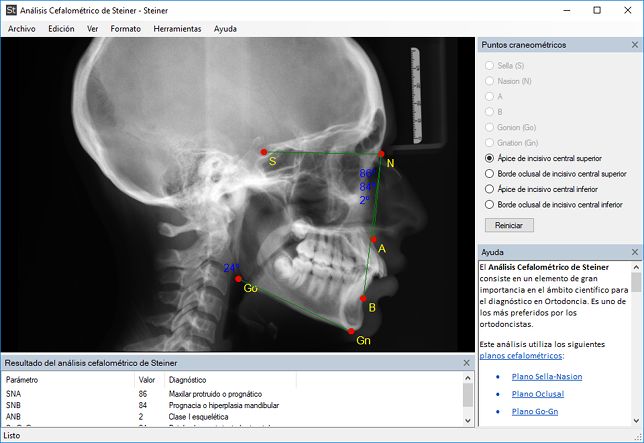Close the Steiner analysis results panel
Viewport: 644px width, 443px height.
(x=466, y=363)
